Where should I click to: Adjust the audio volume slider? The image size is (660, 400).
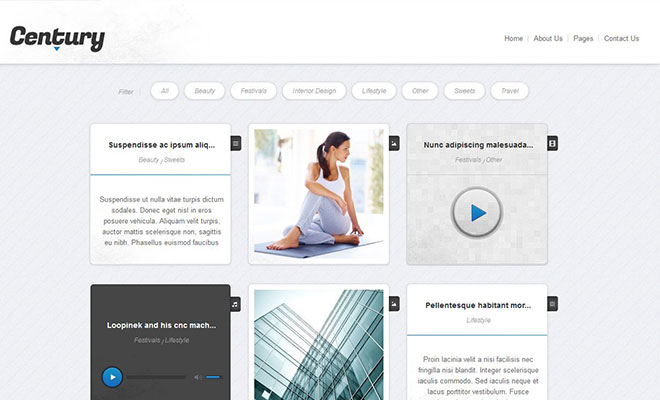tap(213, 377)
